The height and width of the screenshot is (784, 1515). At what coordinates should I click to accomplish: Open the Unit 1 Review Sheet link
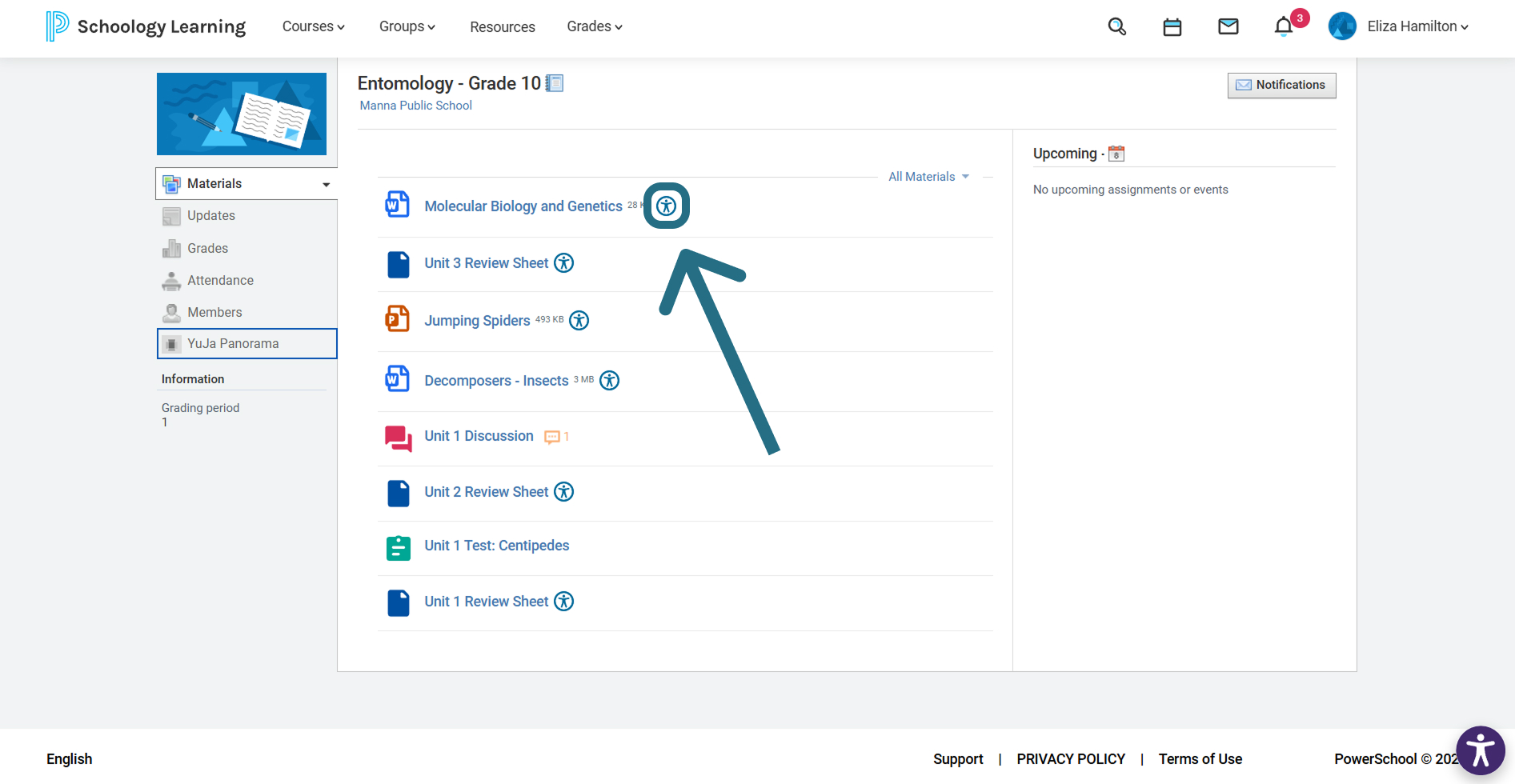click(x=487, y=602)
